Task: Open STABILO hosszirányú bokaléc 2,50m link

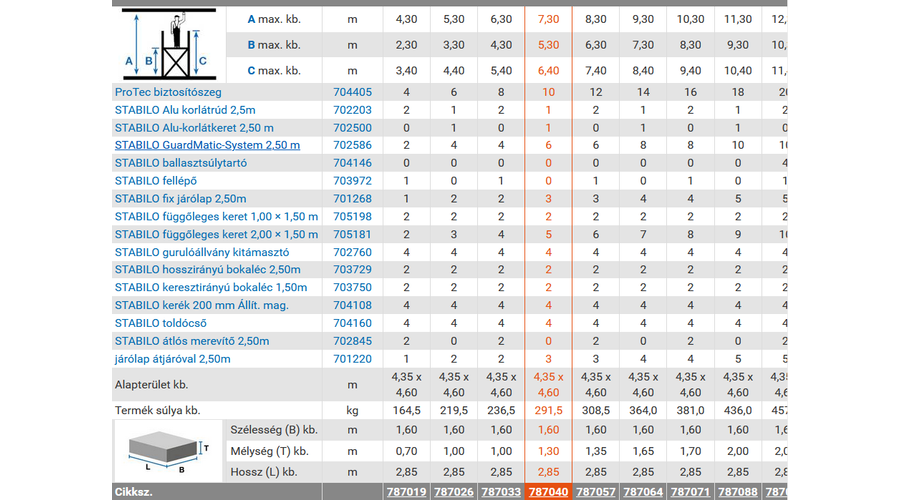Action: pyautogui.click(x=207, y=269)
